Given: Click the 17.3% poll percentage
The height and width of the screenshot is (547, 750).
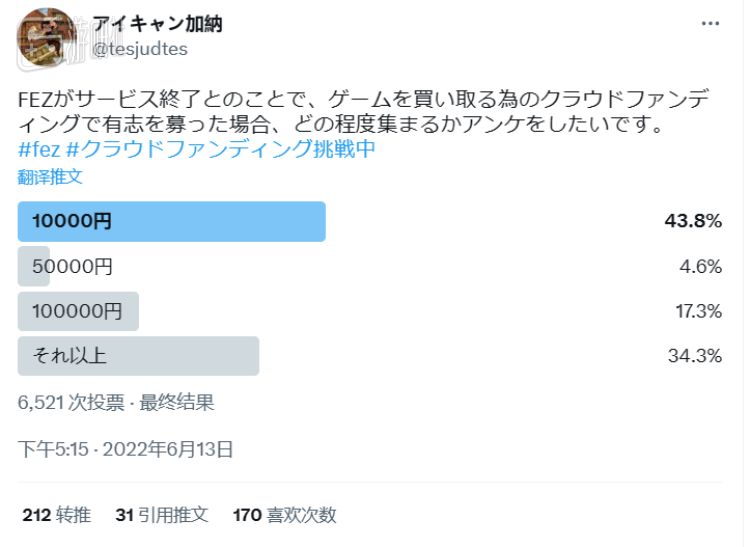Looking at the screenshot, I should coord(698,312).
